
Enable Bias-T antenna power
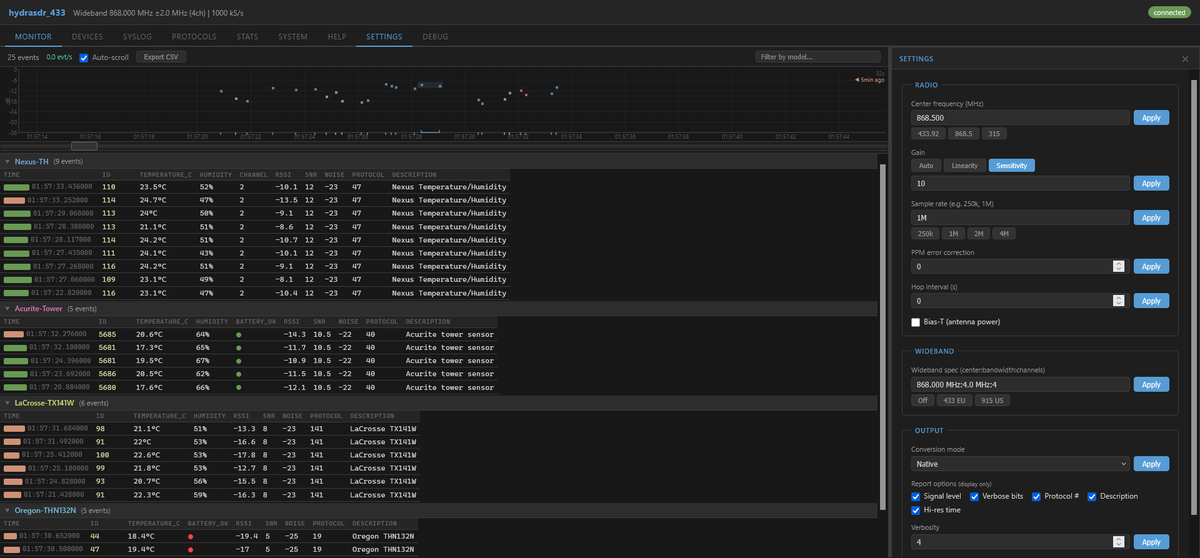916,322
